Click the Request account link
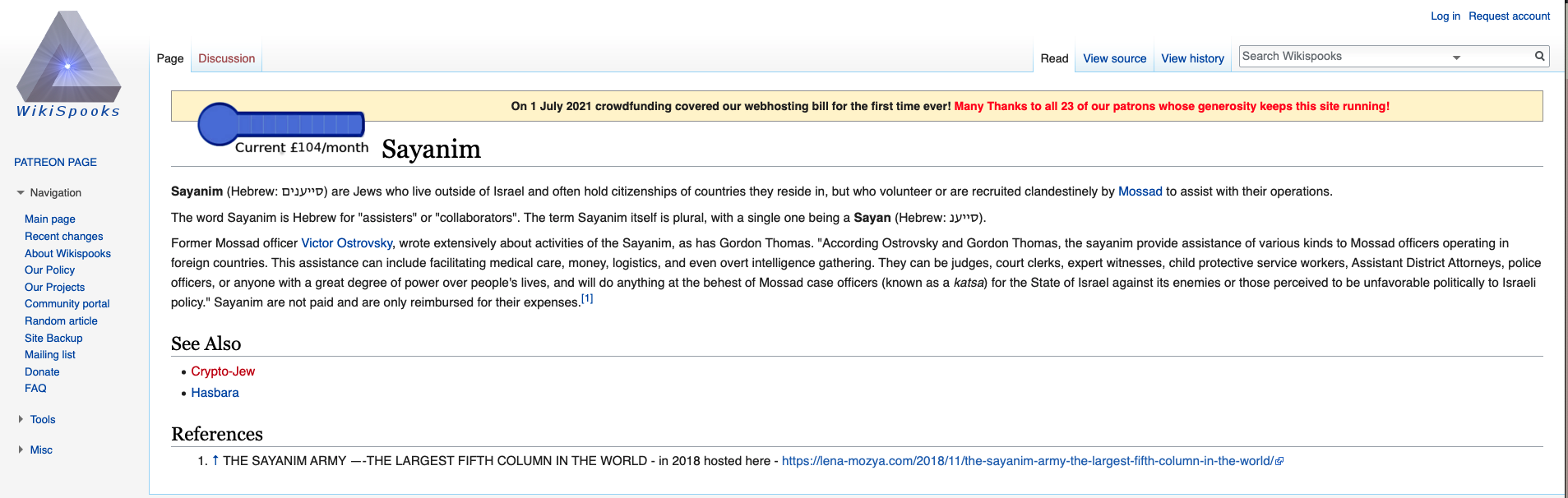The image size is (1568, 498). (1509, 16)
